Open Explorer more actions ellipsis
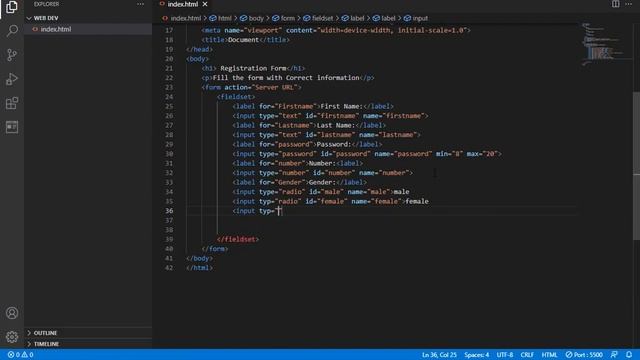Screen dimensions: 640x360 coord(140,4)
